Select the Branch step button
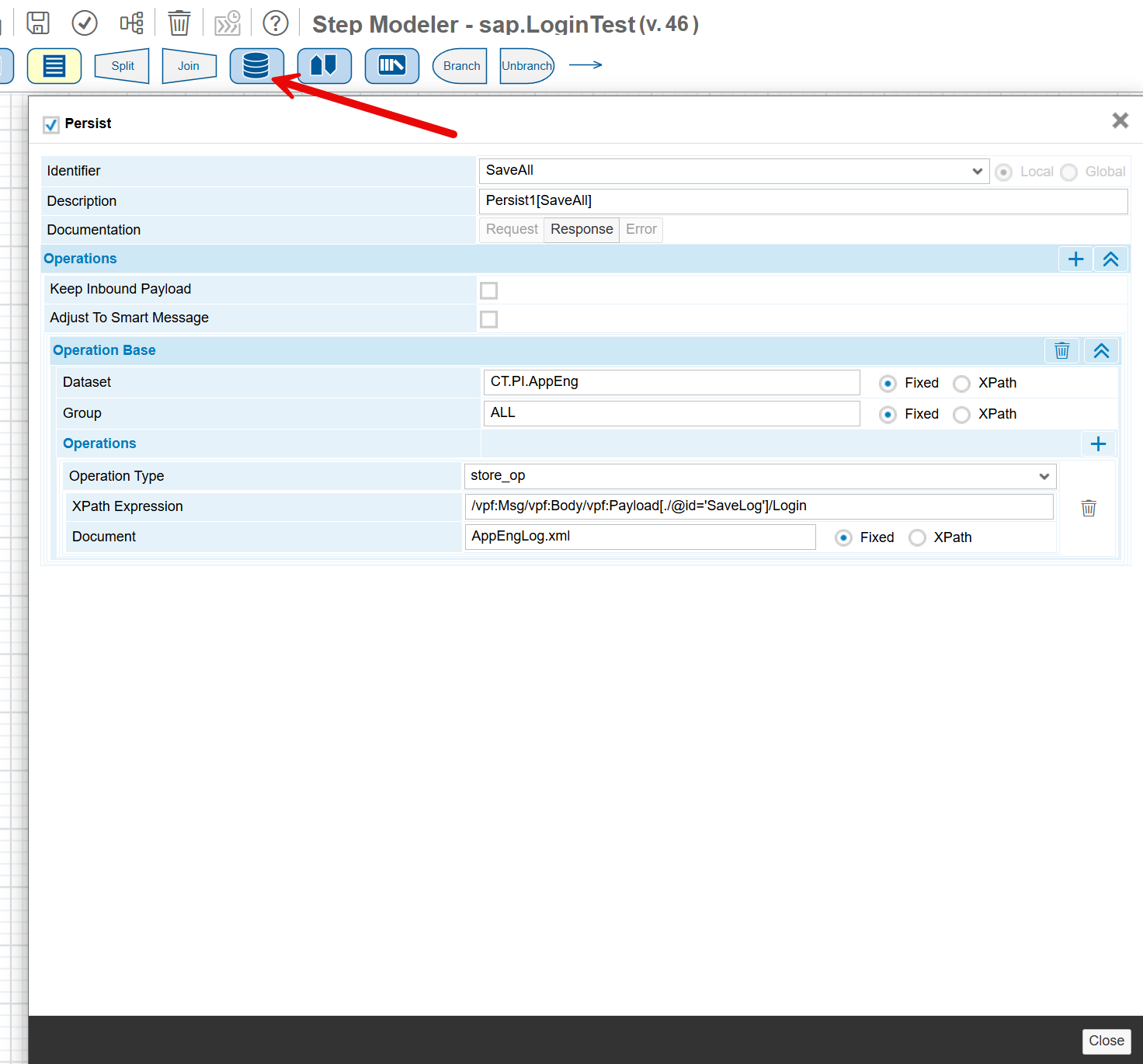Image resolution: width=1143 pixels, height=1064 pixels. click(460, 66)
